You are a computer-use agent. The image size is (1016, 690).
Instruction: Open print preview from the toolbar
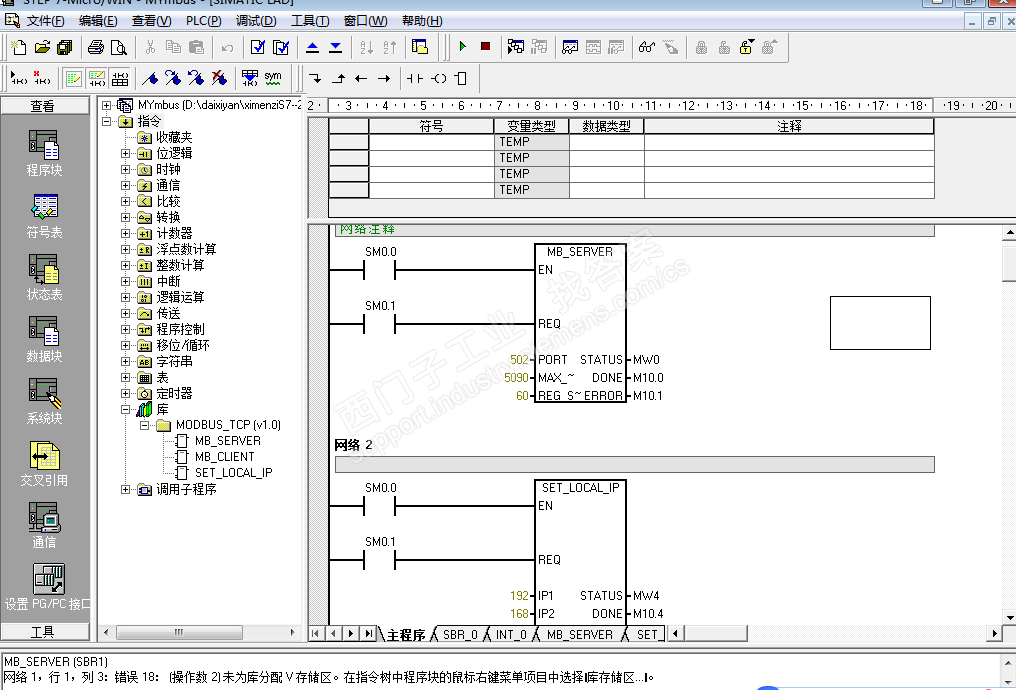pos(119,47)
